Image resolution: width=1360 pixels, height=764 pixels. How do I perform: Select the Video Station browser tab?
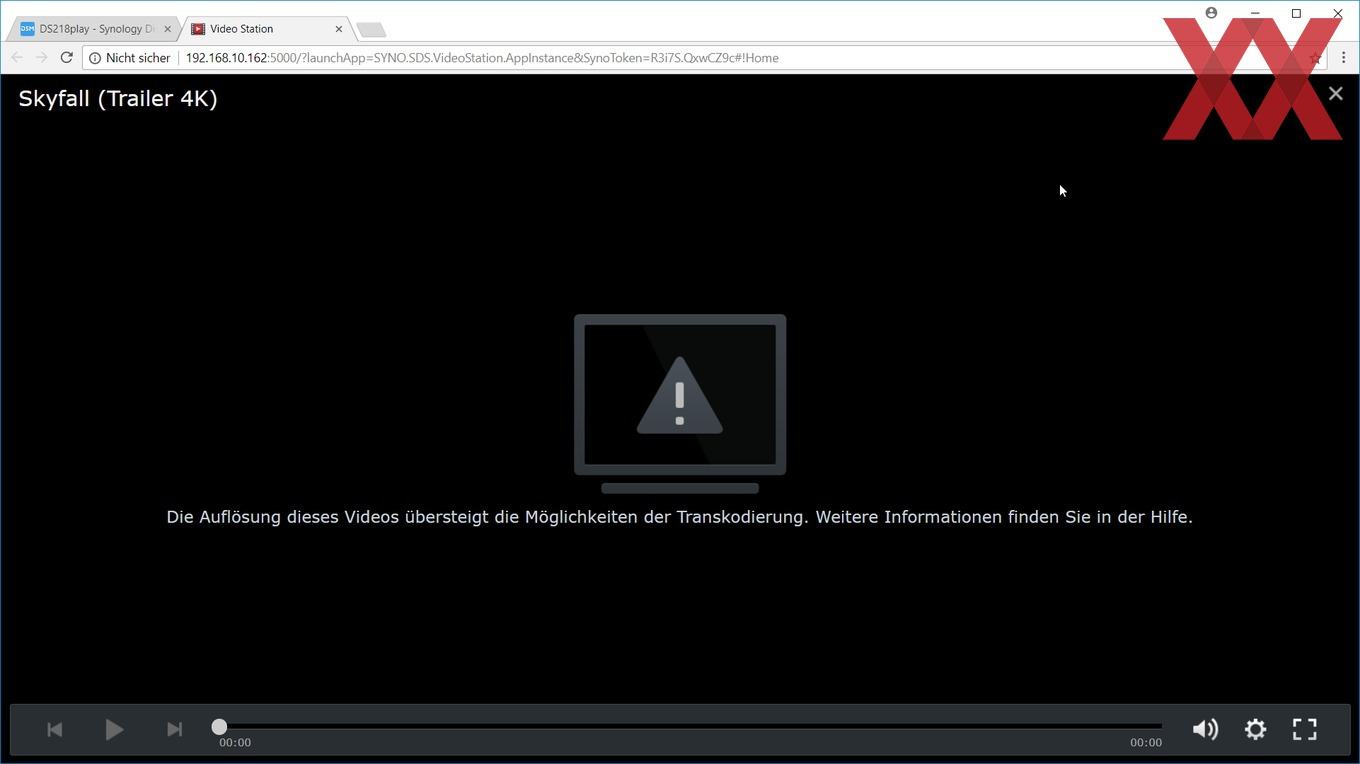point(265,29)
